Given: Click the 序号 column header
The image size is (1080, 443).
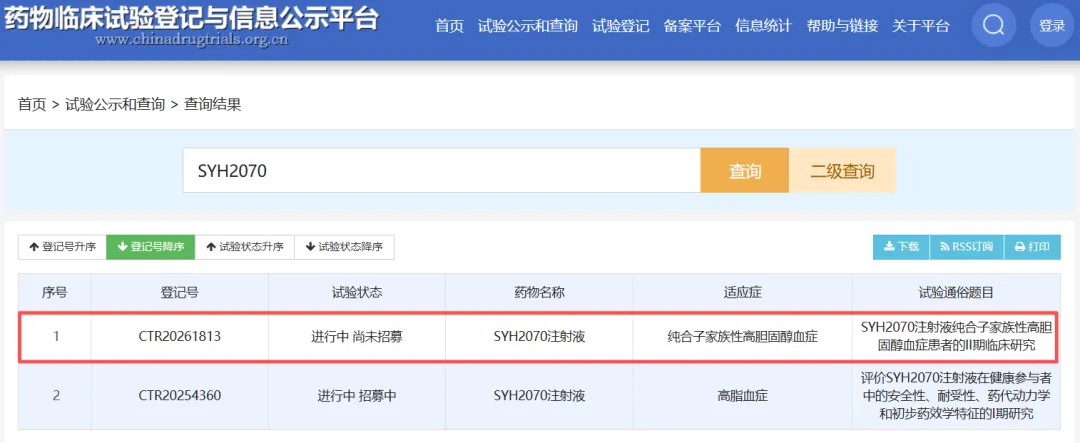Looking at the screenshot, I should point(54,292).
